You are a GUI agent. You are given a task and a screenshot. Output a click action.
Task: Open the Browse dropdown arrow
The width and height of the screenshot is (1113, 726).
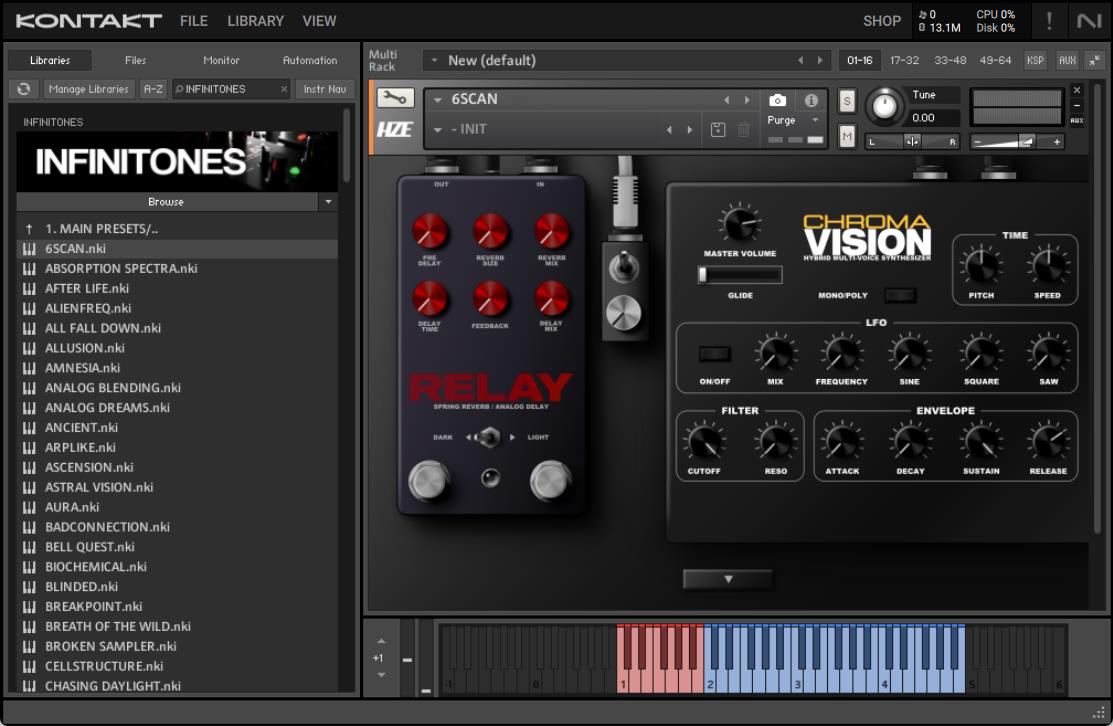coord(327,202)
